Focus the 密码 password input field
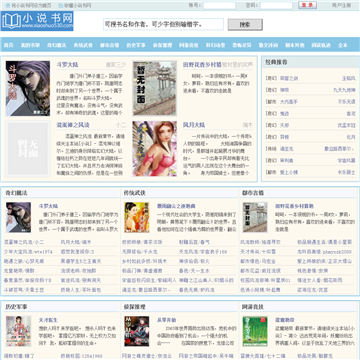 pyautogui.click(x=276, y=5)
